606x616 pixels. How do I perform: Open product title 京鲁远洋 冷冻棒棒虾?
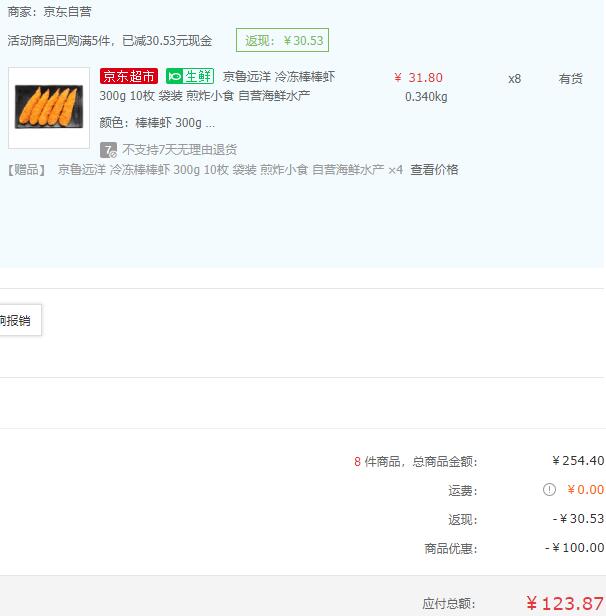pyautogui.click(x=279, y=77)
